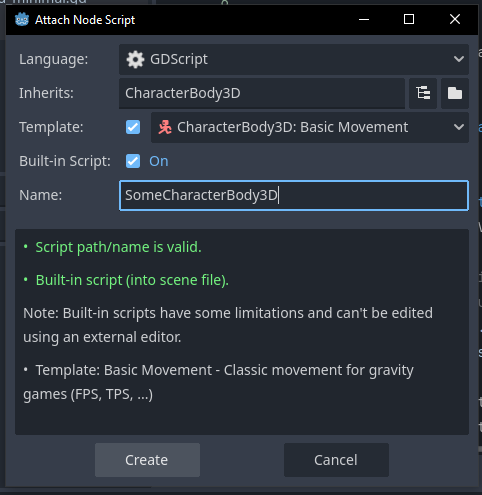Minimize the Attach Node Script window
The width and height of the screenshot is (482, 495).
[x=364, y=19]
